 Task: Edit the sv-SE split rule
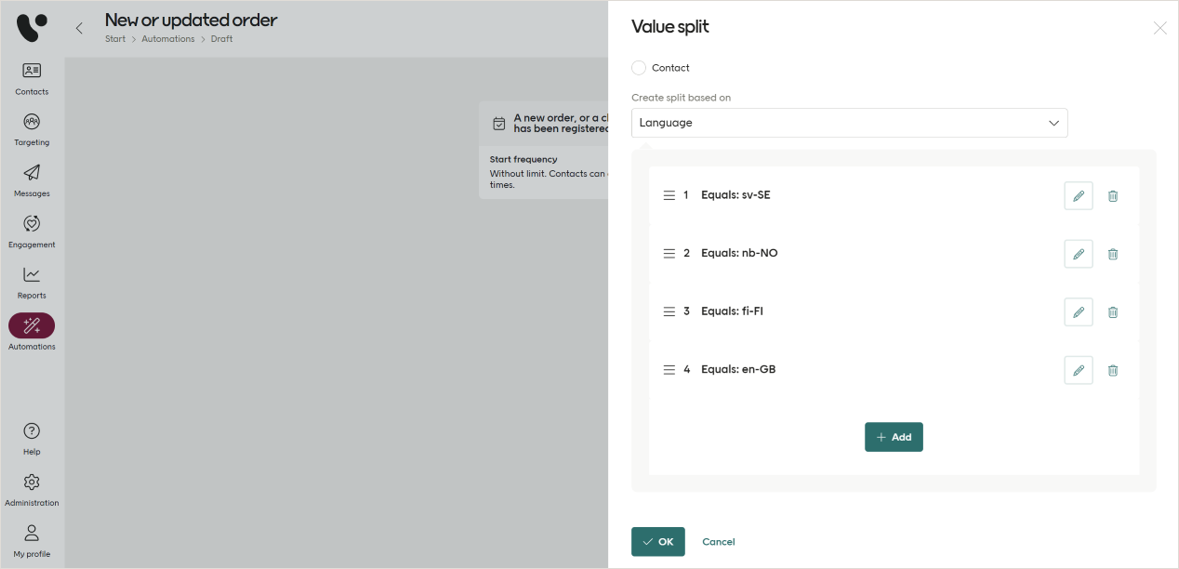click(x=1078, y=195)
